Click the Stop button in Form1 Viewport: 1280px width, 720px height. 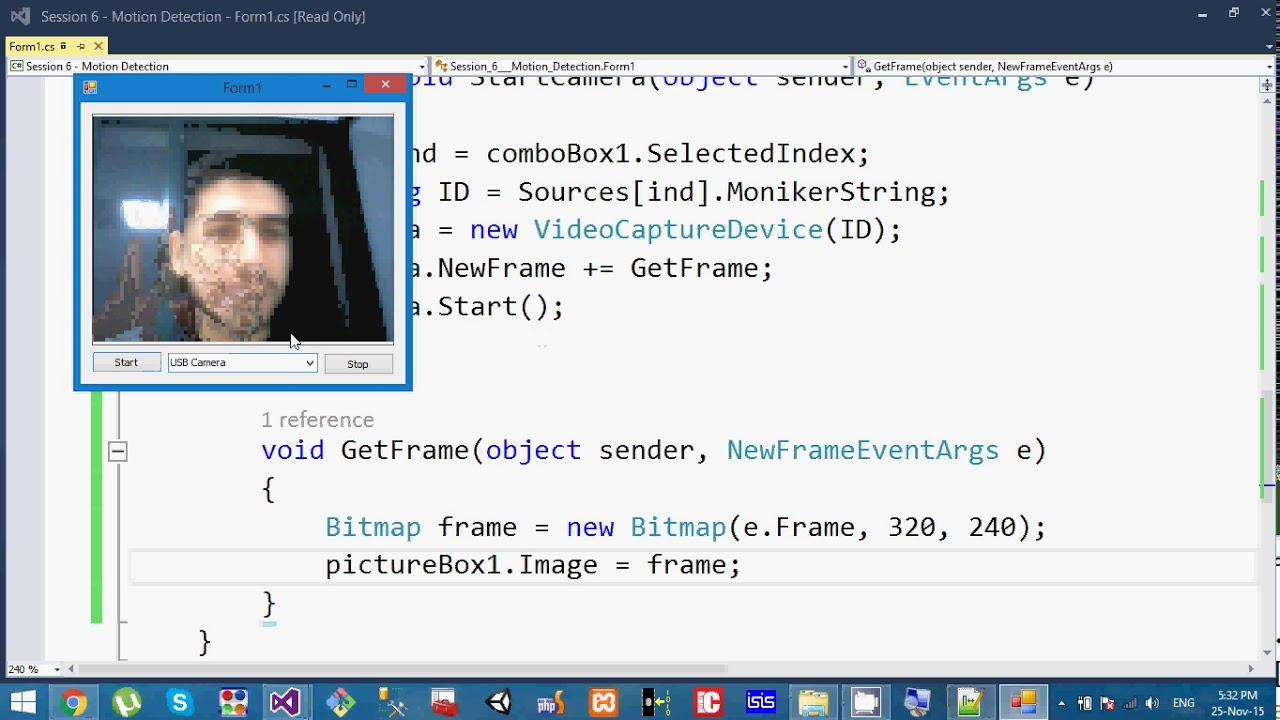point(358,364)
